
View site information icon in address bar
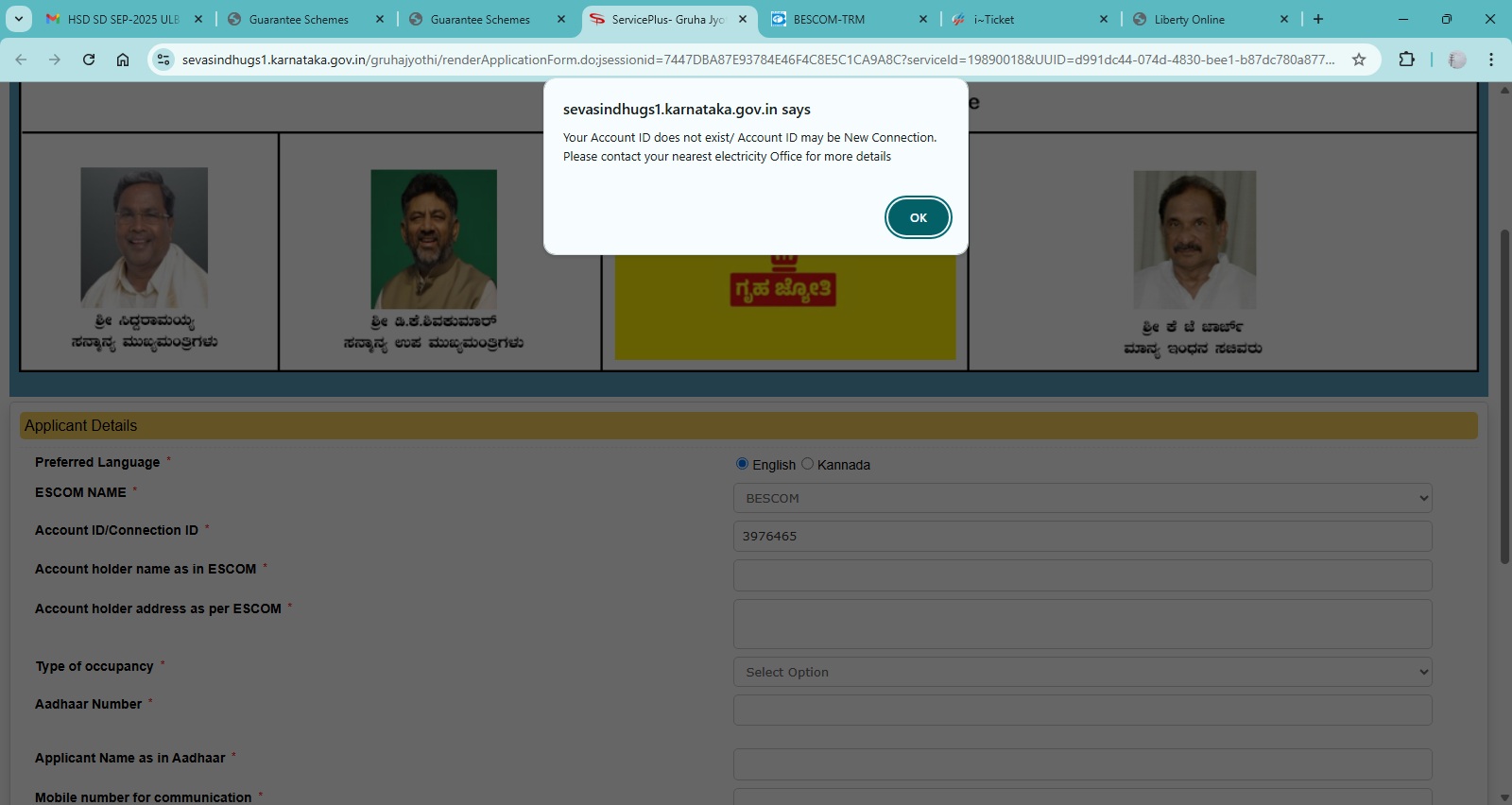163,60
